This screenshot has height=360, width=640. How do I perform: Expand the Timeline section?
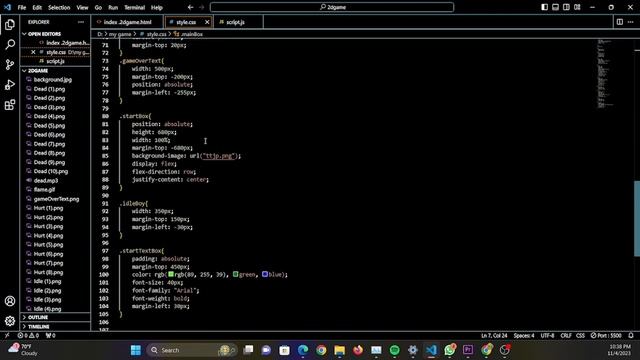(x=38, y=327)
